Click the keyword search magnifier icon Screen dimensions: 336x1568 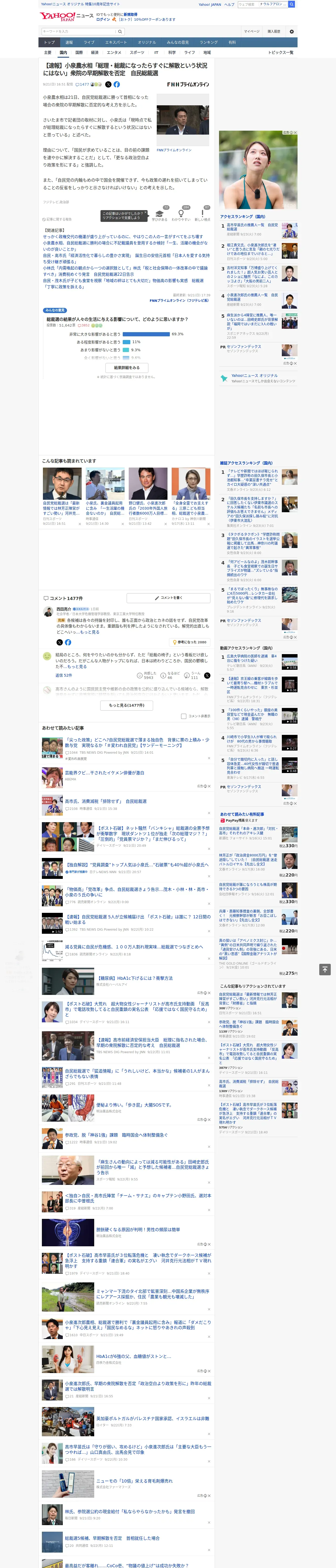(x=120, y=31)
